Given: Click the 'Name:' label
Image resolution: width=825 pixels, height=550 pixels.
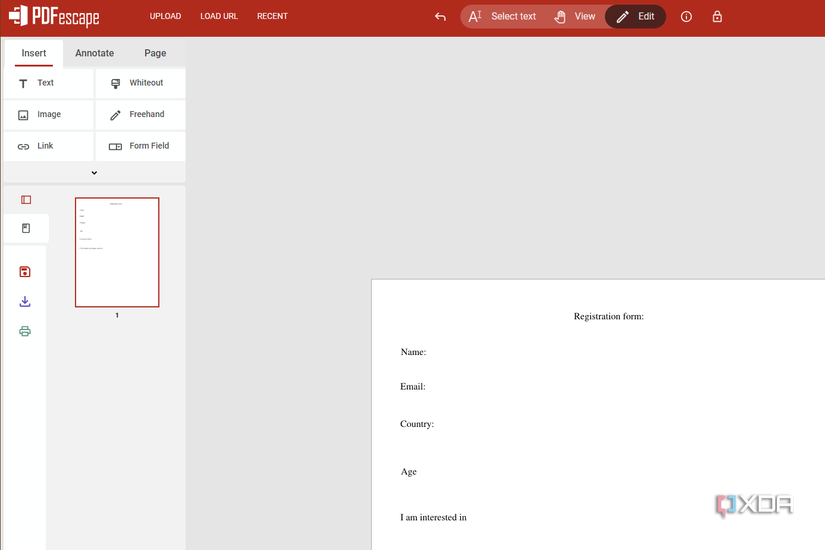Looking at the screenshot, I should [x=413, y=352].
